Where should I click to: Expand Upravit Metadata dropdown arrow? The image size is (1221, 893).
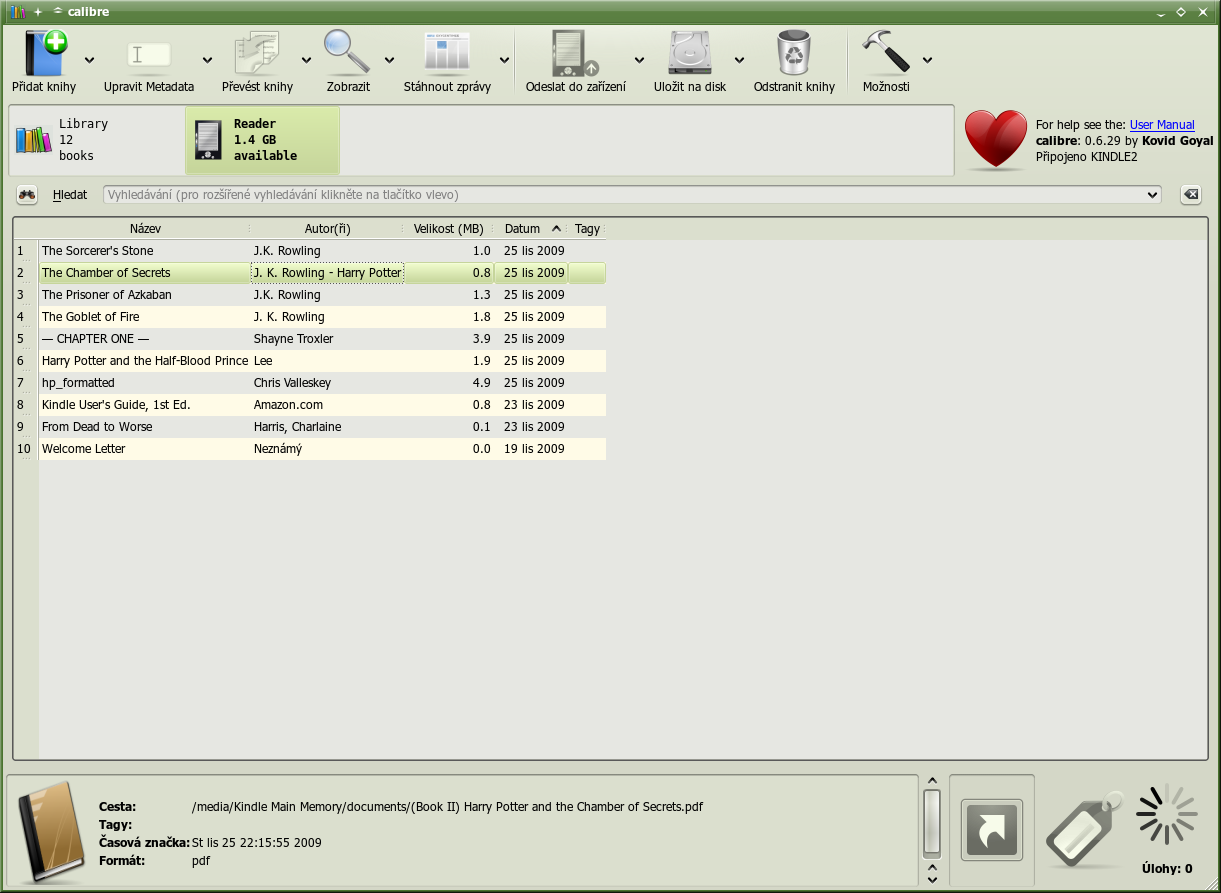[x=208, y=60]
